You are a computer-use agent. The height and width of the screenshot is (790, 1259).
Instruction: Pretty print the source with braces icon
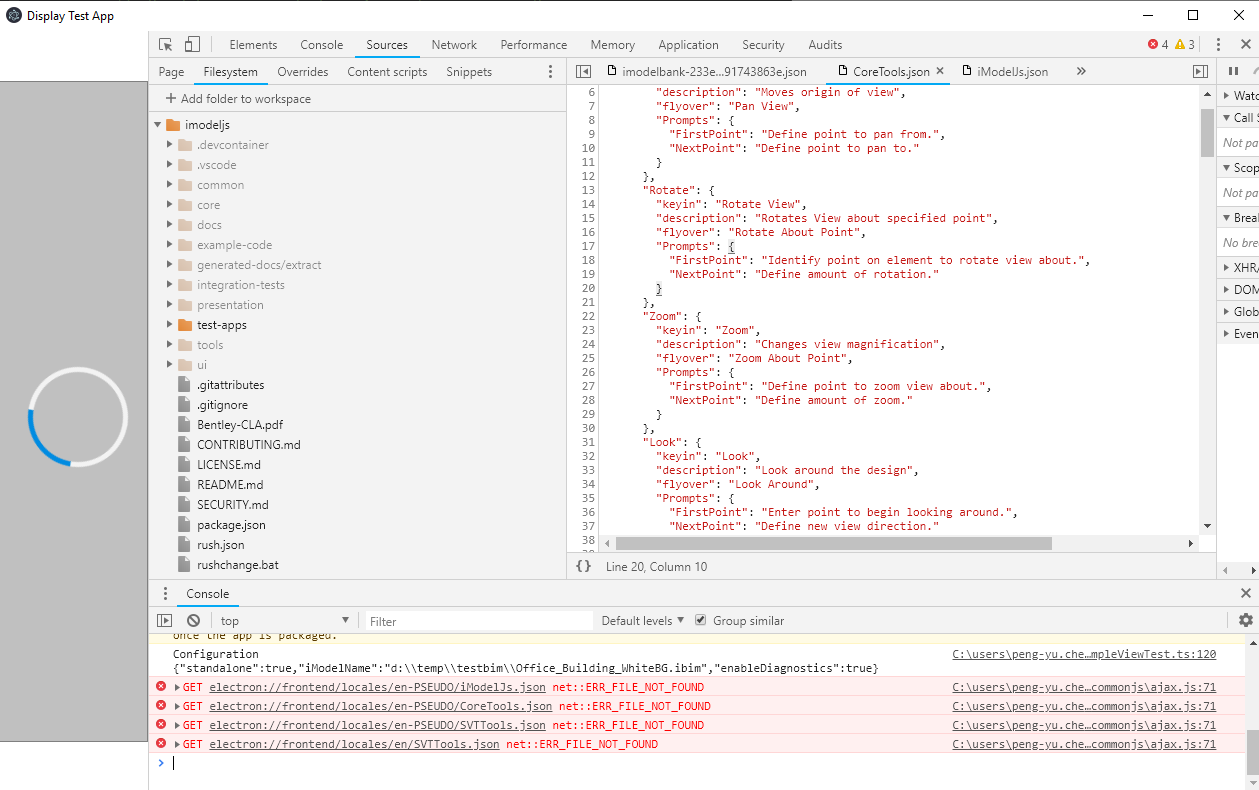click(x=583, y=567)
